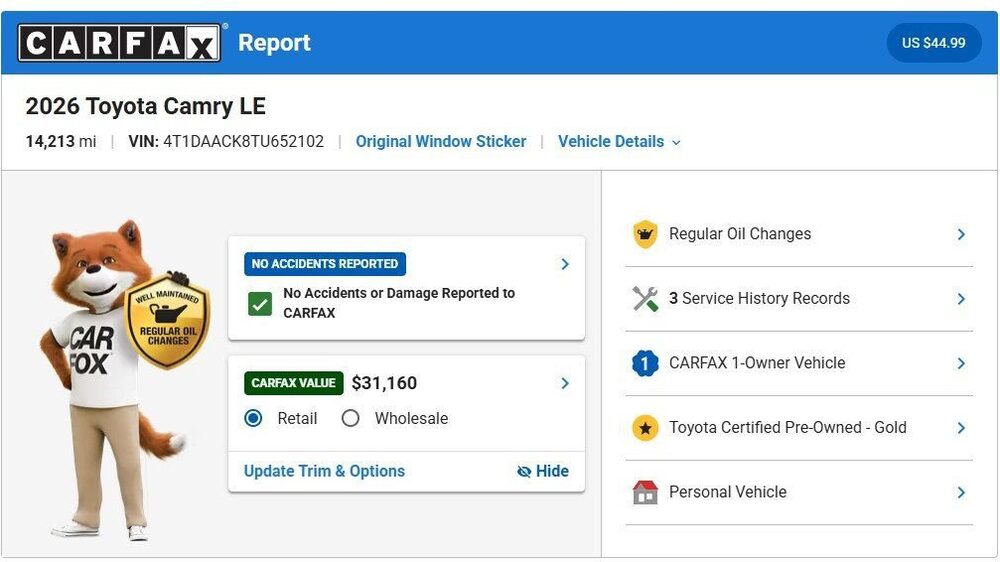Click the 1-Owner blue badge icon

tap(645, 363)
